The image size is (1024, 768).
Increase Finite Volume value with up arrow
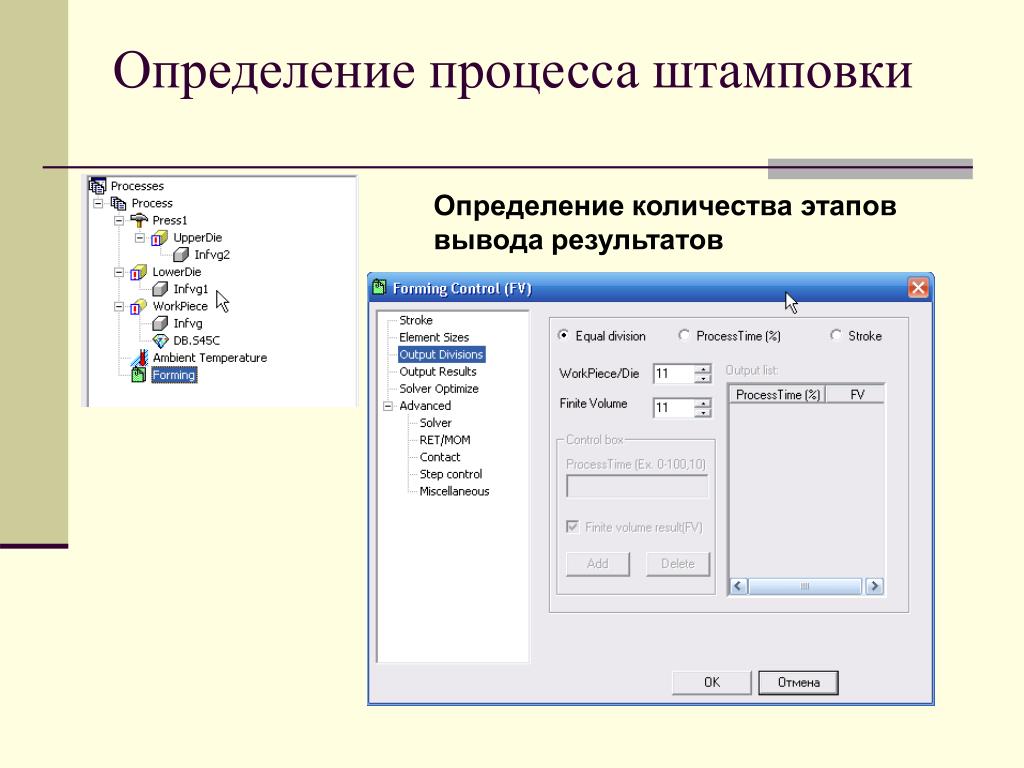pyautogui.click(x=703, y=403)
